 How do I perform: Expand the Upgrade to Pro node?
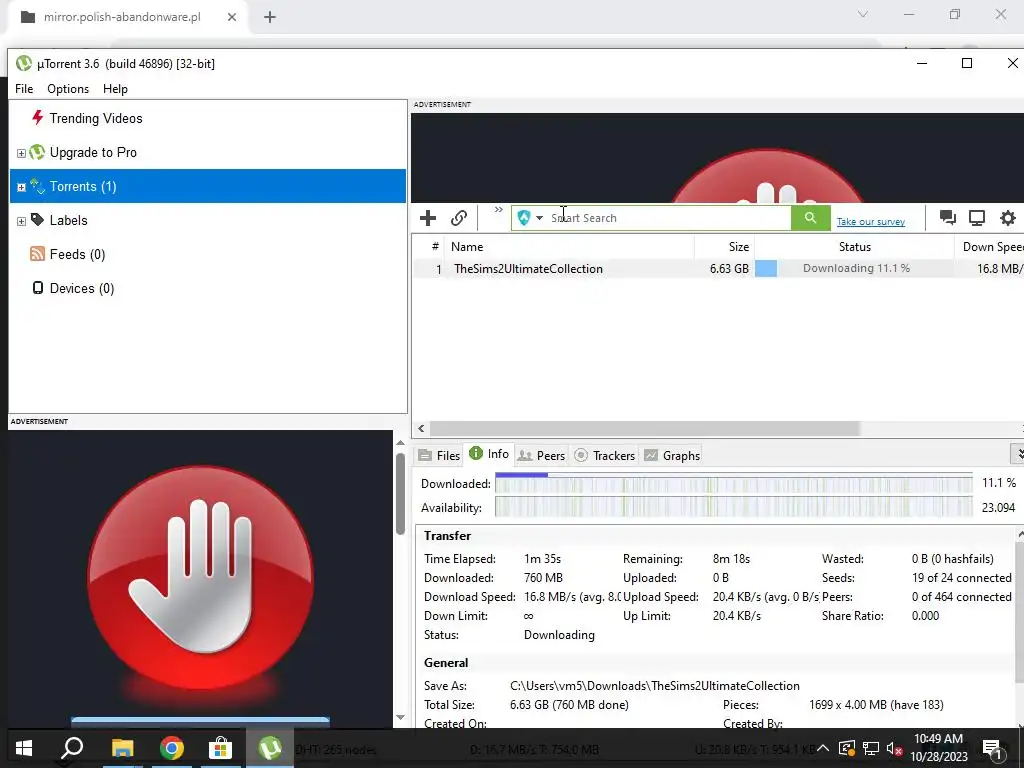click(21, 153)
